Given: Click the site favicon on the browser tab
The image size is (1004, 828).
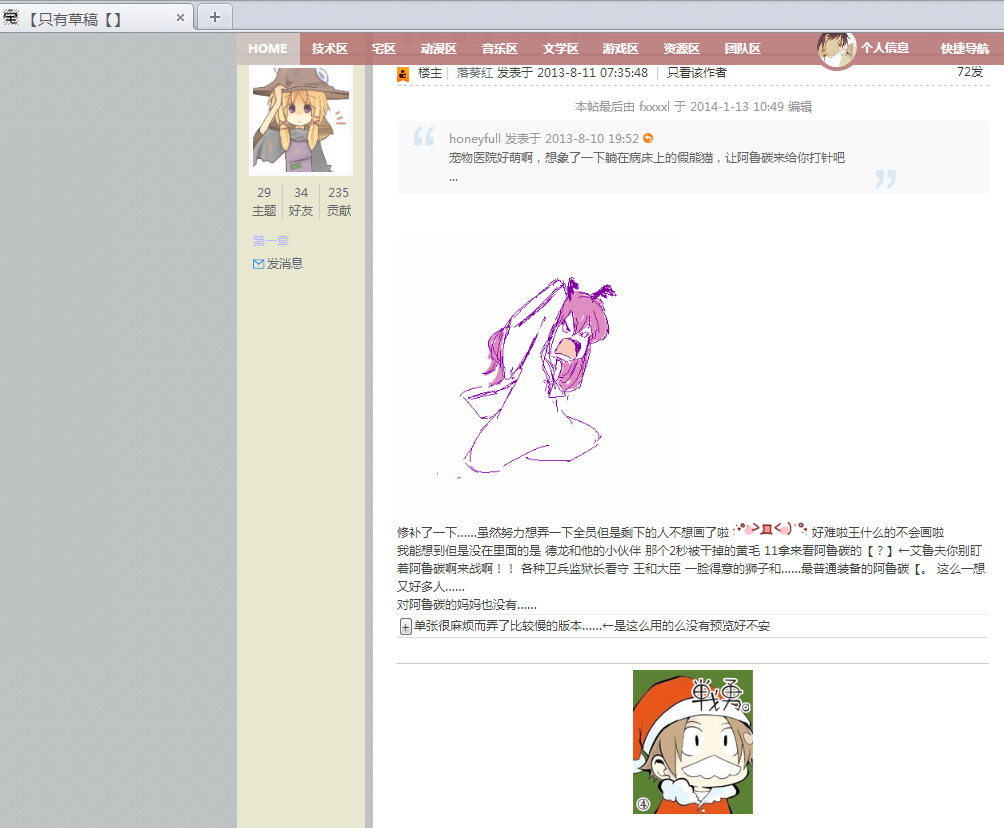Looking at the screenshot, I should [x=11, y=17].
